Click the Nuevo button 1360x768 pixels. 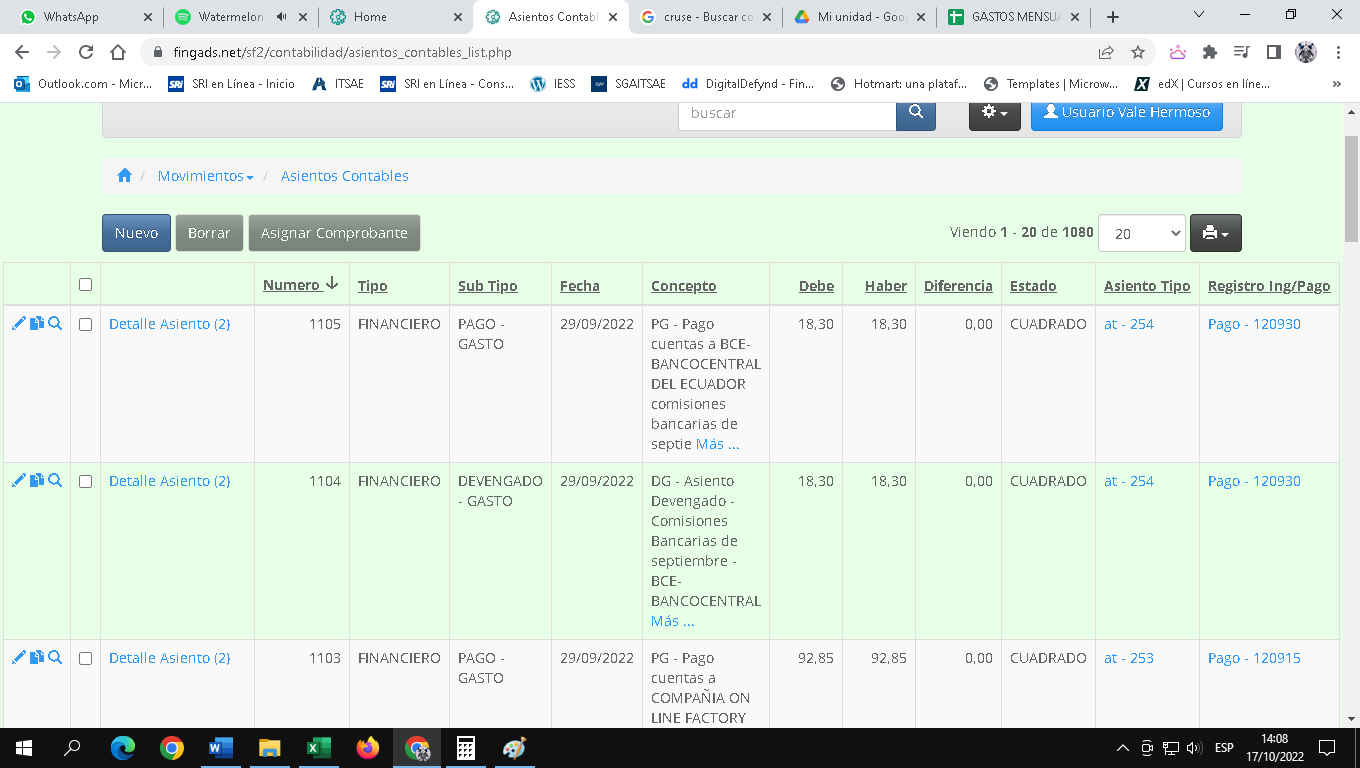click(x=136, y=233)
